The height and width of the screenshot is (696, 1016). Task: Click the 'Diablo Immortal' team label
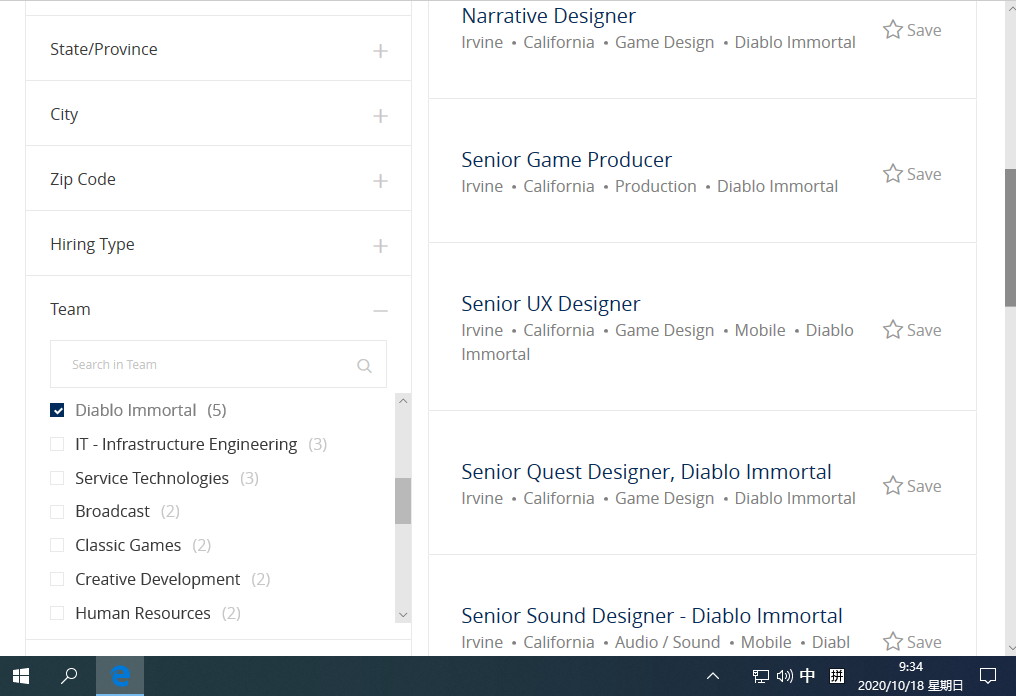[135, 410]
